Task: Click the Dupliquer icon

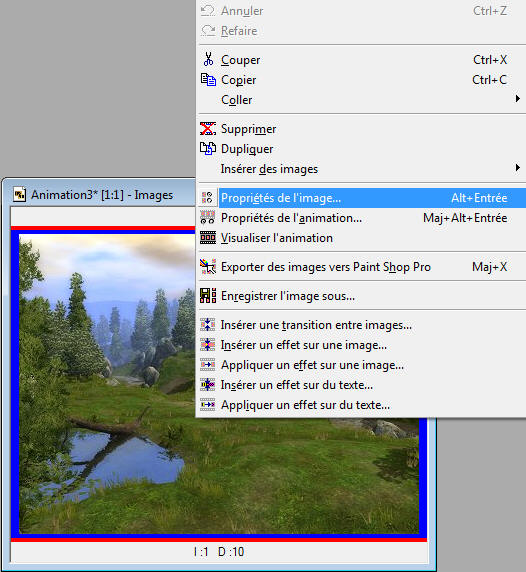Action: [x=208, y=148]
